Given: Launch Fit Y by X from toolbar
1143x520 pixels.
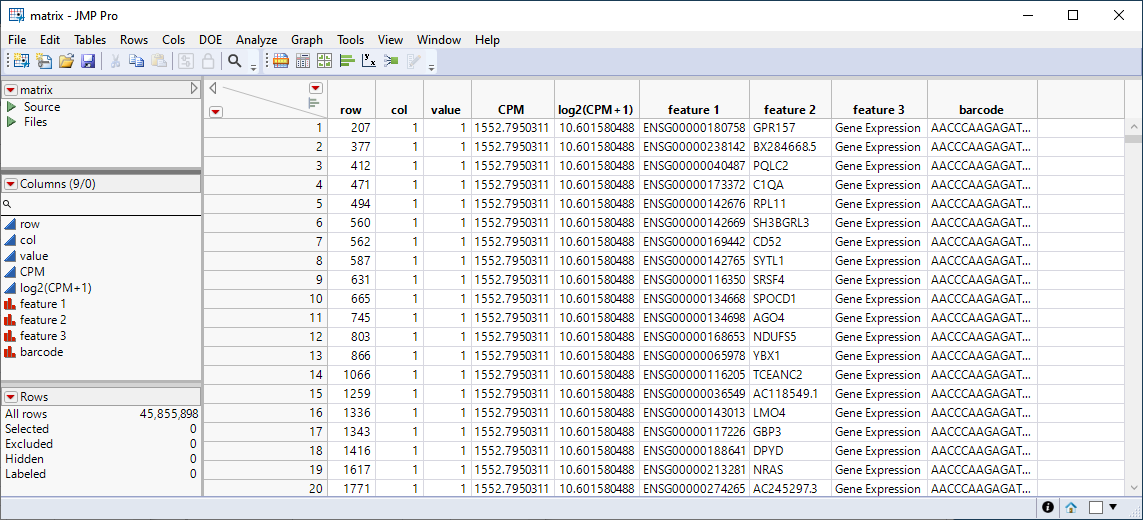Looking at the screenshot, I should pyautogui.click(x=368, y=61).
